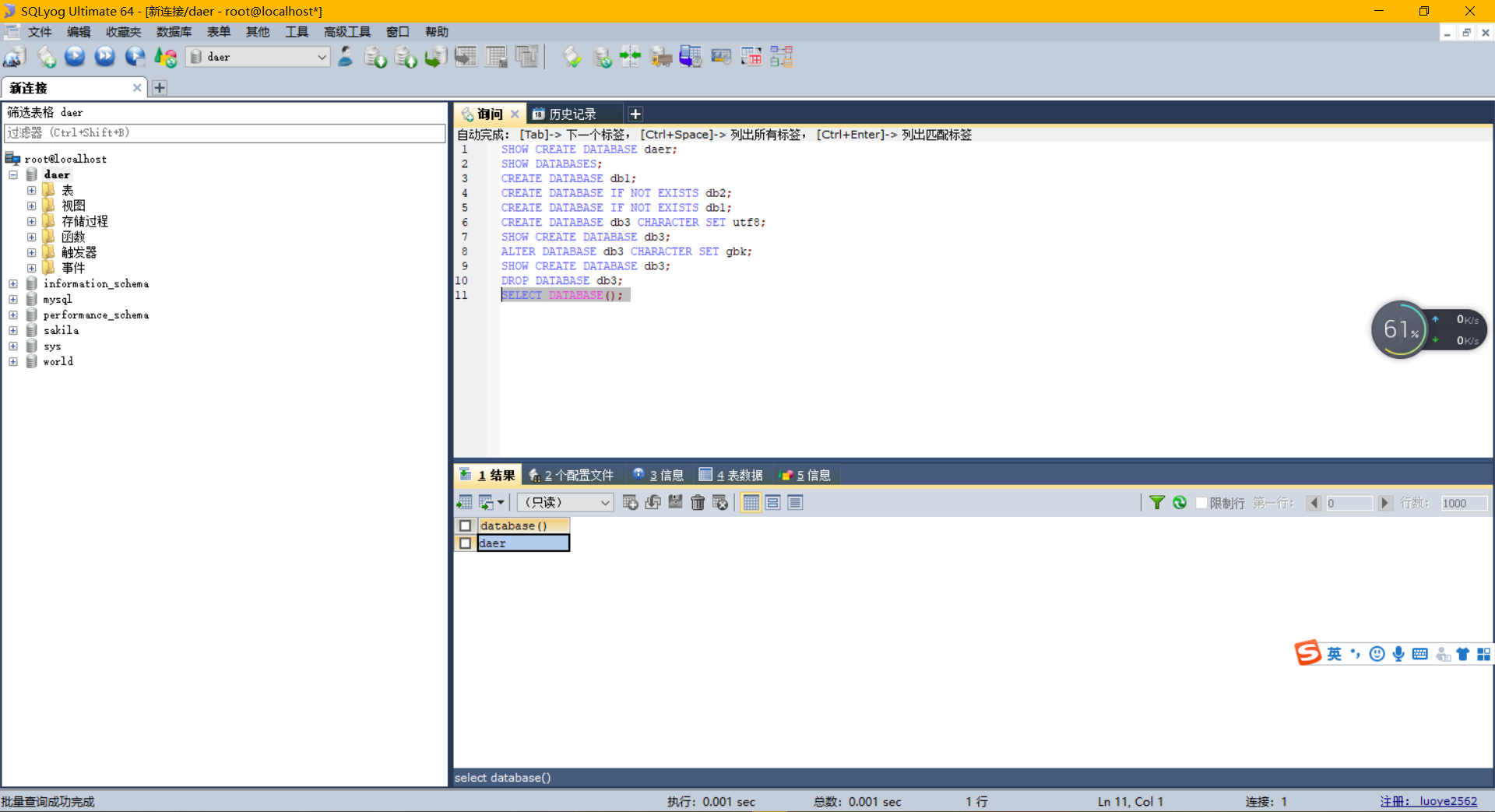Click the 第一行 first row input field
The image size is (1495, 812).
point(1349,503)
